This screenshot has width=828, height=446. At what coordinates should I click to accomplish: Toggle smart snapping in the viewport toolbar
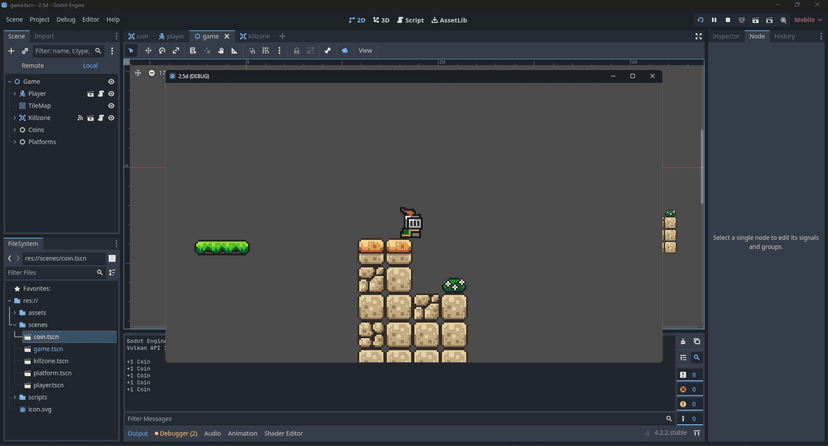click(x=252, y=51)
